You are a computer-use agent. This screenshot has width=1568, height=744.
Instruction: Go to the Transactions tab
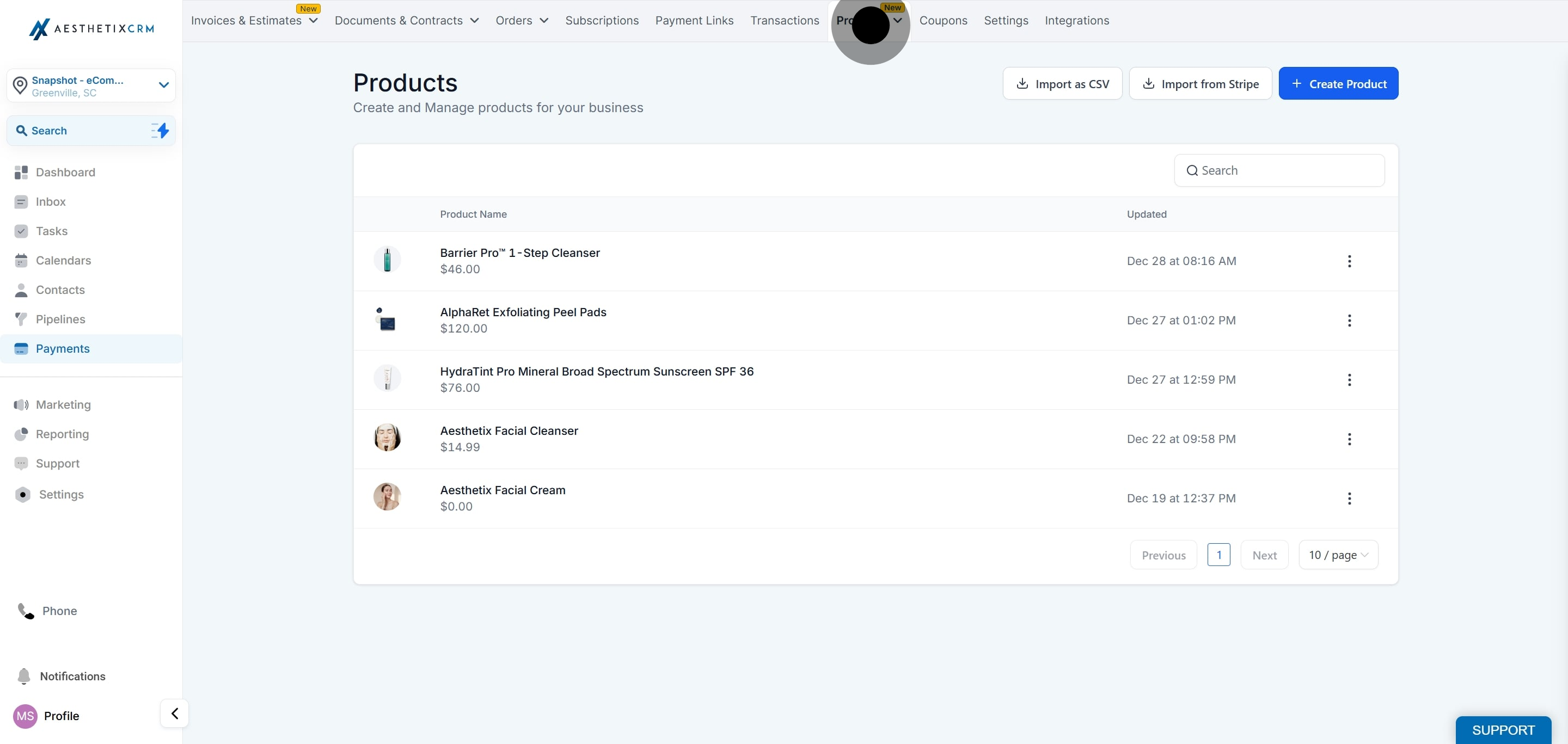tap(785, 21)
